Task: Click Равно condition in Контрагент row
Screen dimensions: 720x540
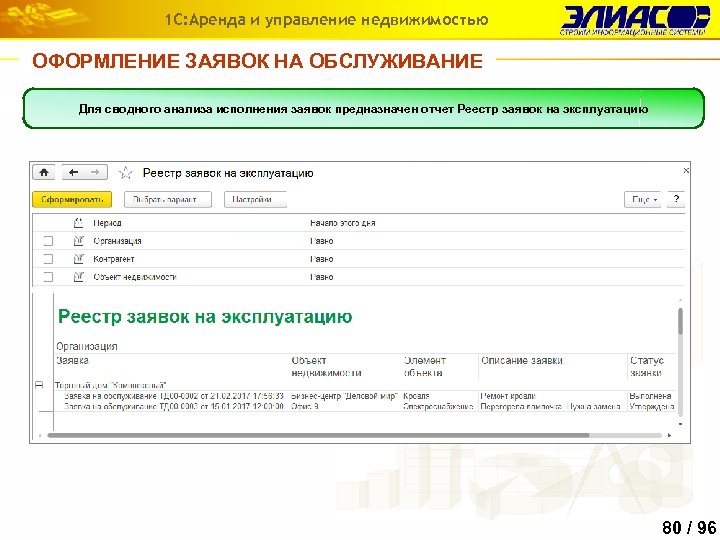Action: coord(321,259)
